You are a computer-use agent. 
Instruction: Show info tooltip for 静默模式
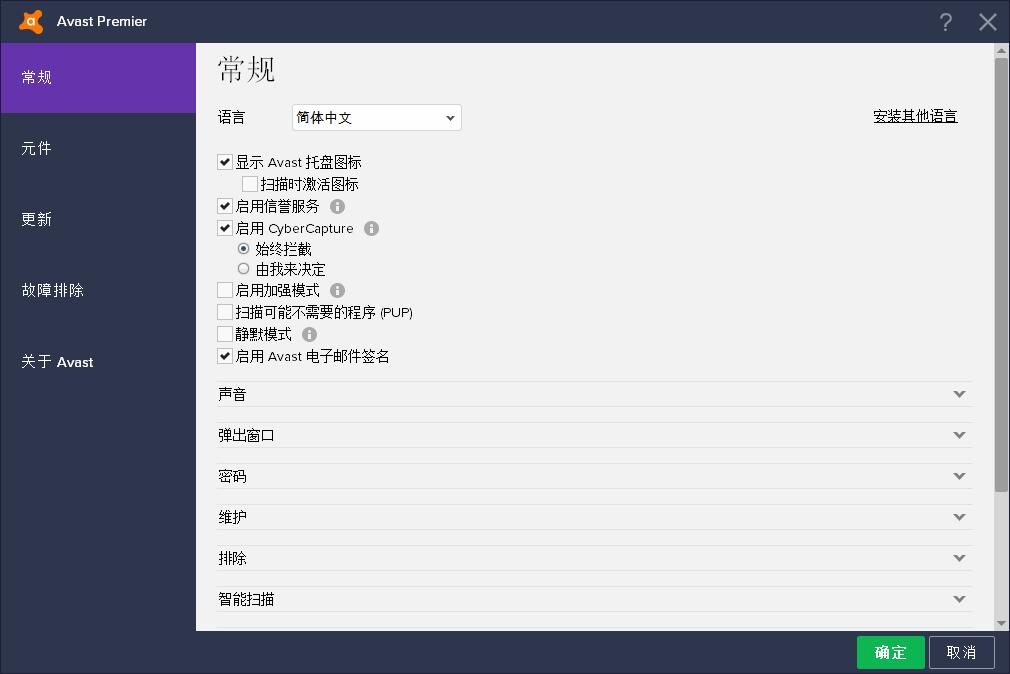tap(309, 334)
